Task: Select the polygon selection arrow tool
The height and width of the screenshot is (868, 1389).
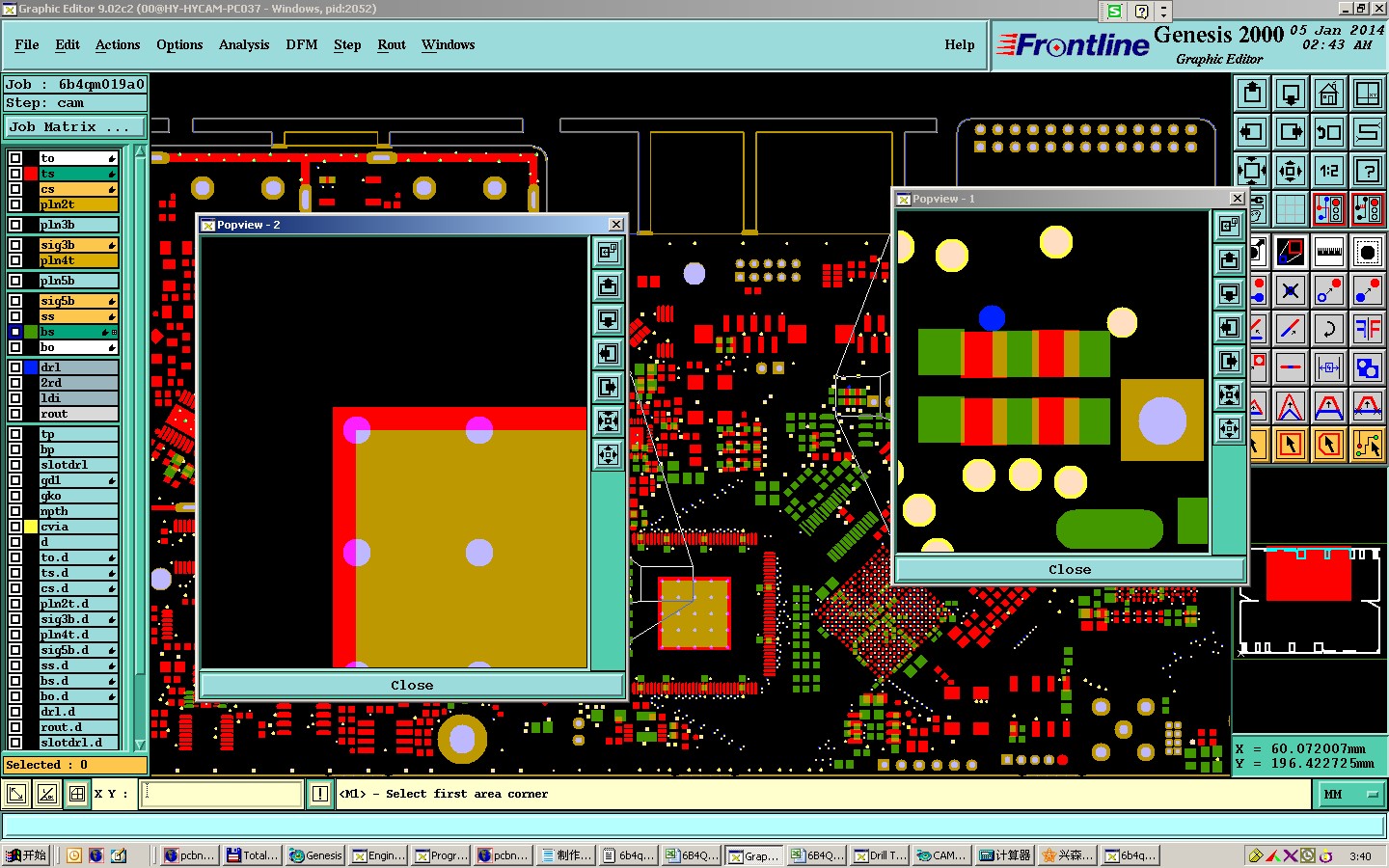Action: [x=1329, y=445]
